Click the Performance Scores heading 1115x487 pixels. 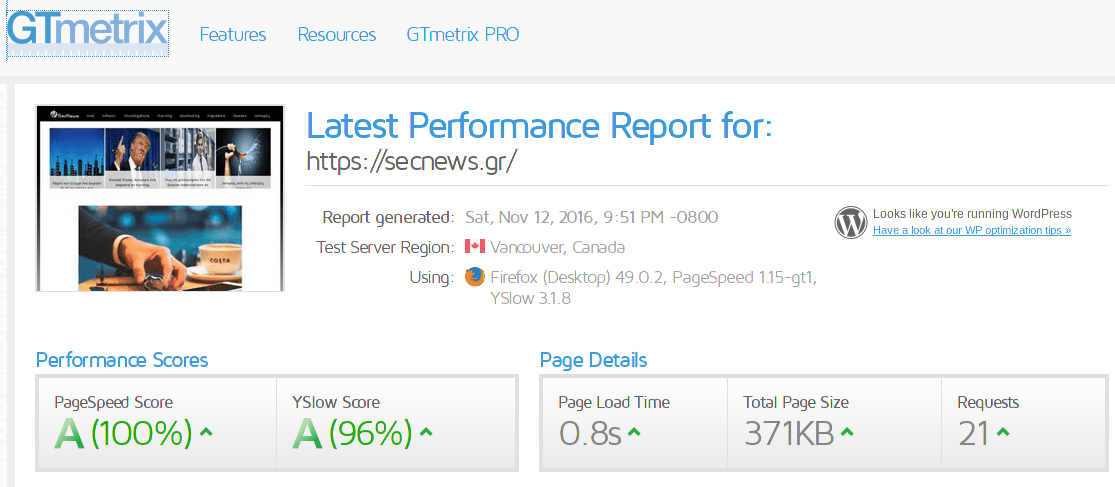pos(122,360)
